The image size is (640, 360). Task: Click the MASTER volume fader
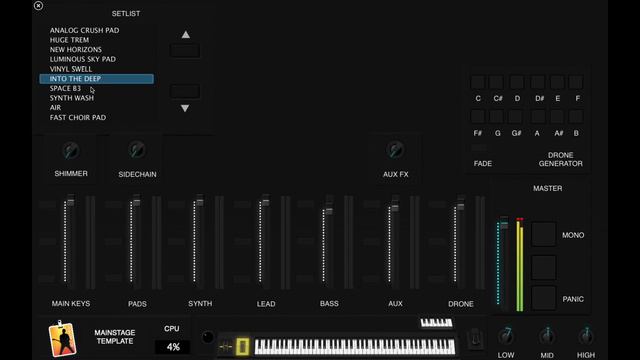coord(504,224)
